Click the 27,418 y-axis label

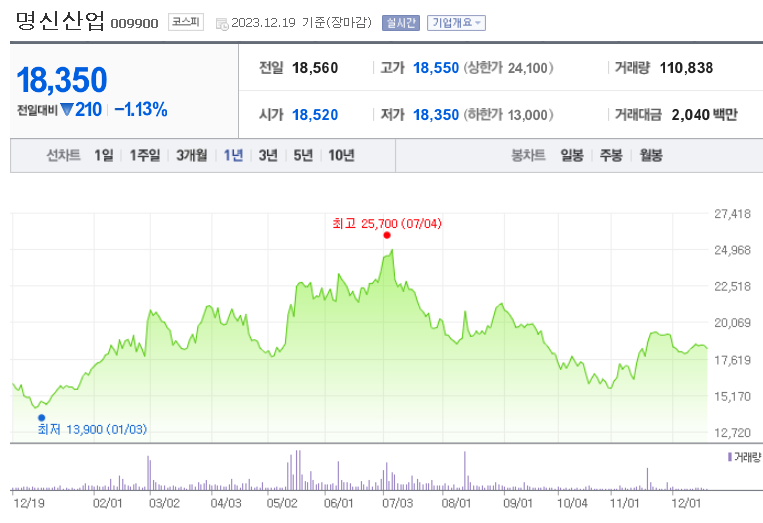click(x=732, y=214)
